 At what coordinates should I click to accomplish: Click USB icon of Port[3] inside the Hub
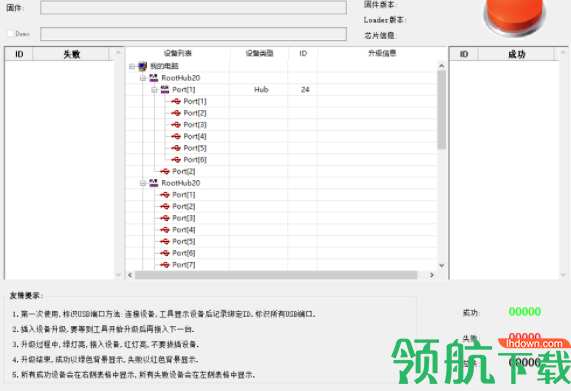[176, 125]
